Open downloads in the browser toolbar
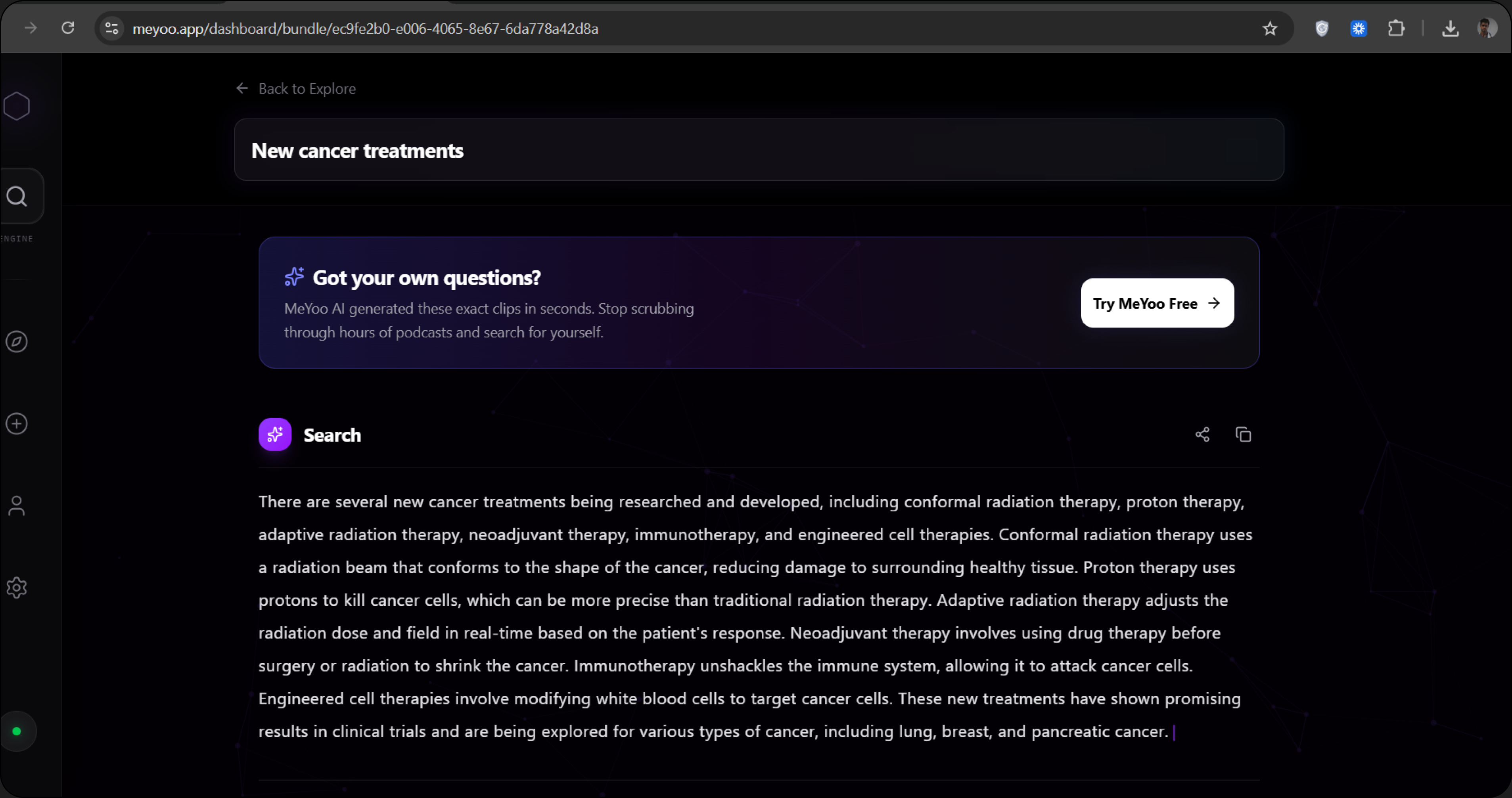1512x798 pixels. 1451,28
